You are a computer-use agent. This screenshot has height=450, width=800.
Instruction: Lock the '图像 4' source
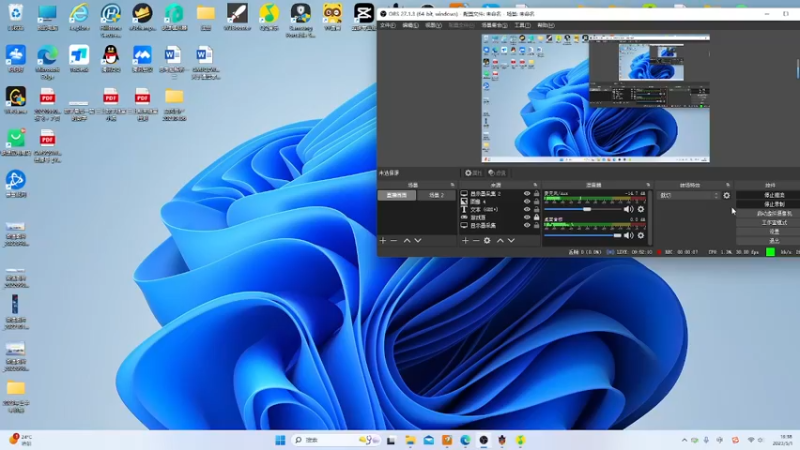point(536,202)
